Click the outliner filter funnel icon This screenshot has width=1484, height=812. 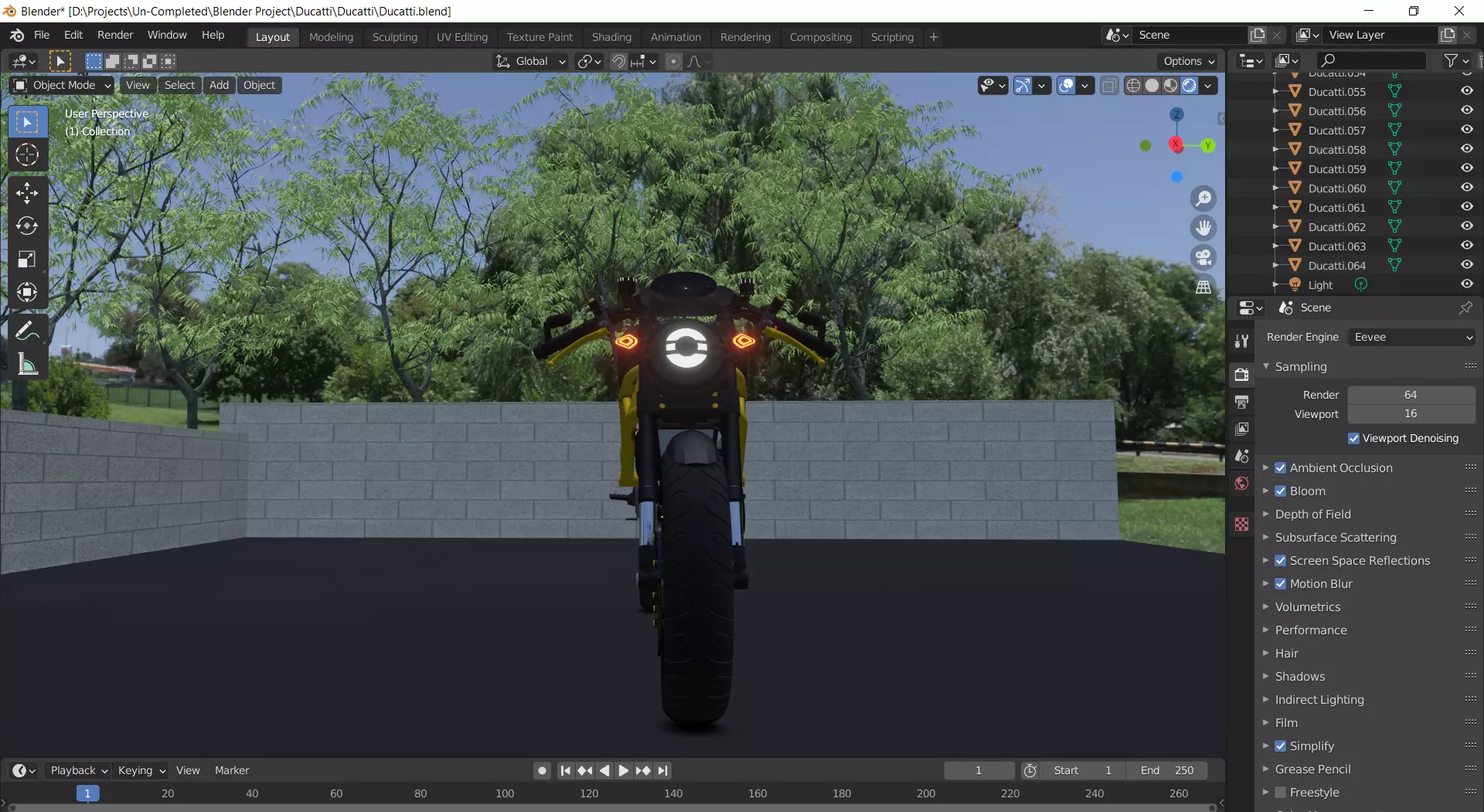(x=1451, y=60)
